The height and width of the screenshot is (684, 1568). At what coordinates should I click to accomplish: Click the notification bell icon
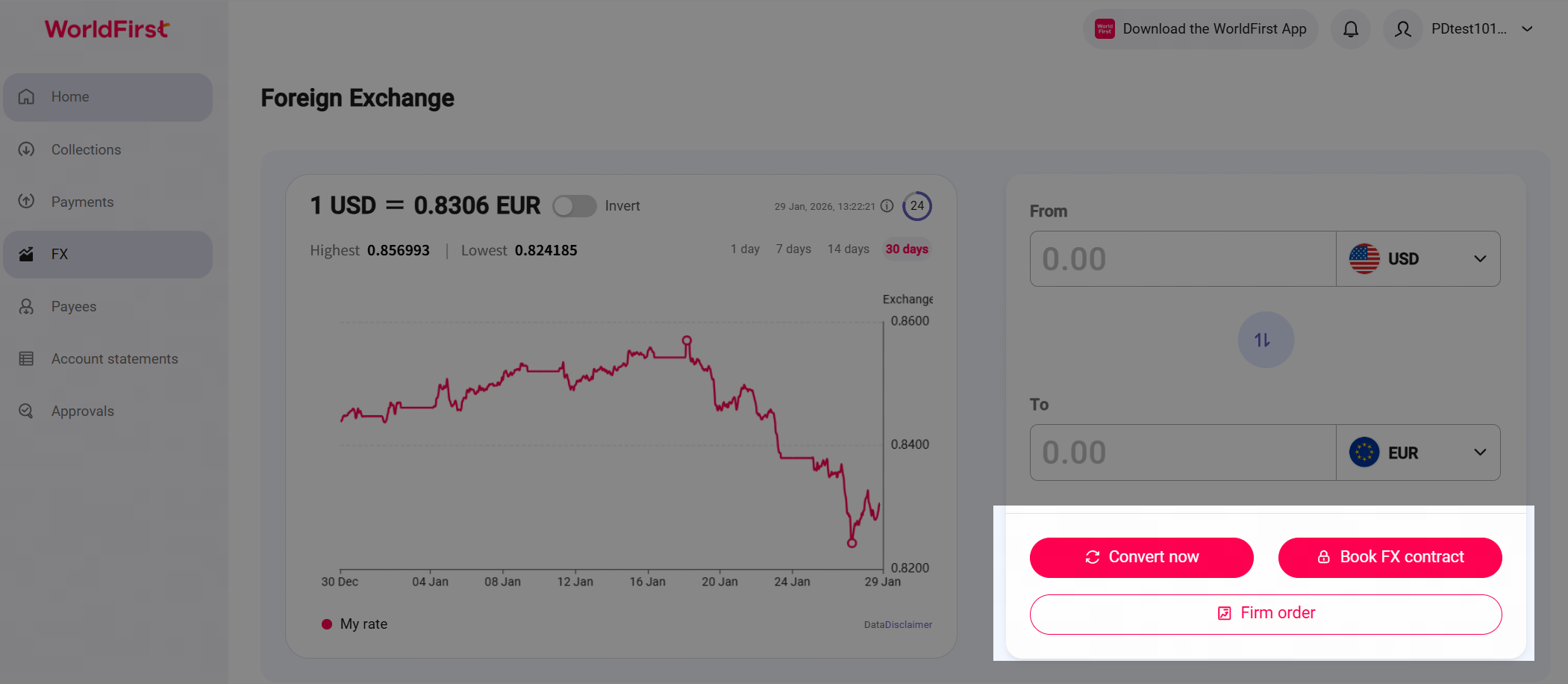pyautogui.click(x=1350, y=29)
